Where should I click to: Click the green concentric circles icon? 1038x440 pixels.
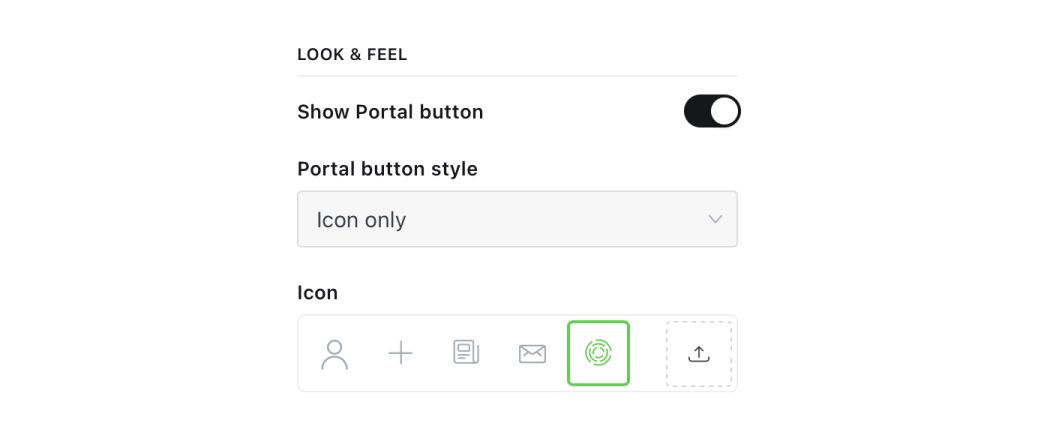pos(598,353)
